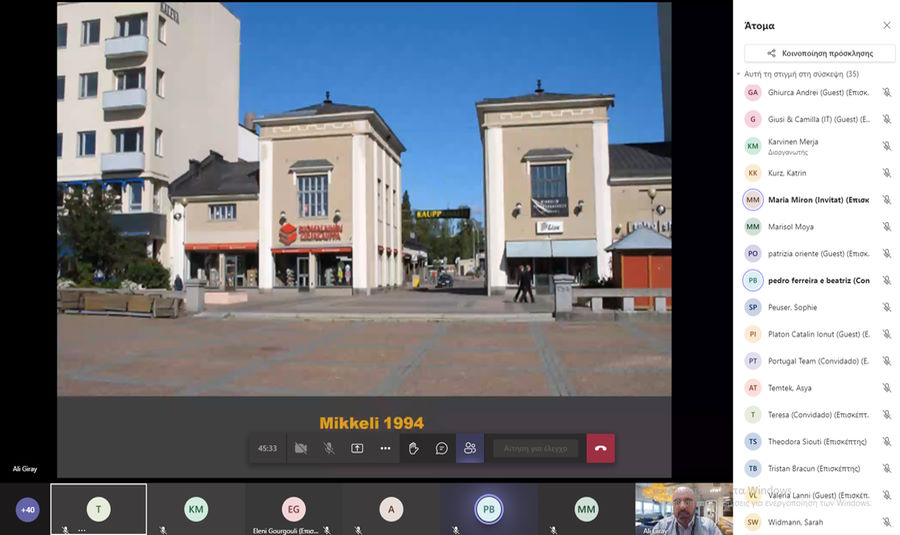This screenshot has width=900, height=535.
Task: Select Kurz, Katrin in participants list
Action: 787,173
